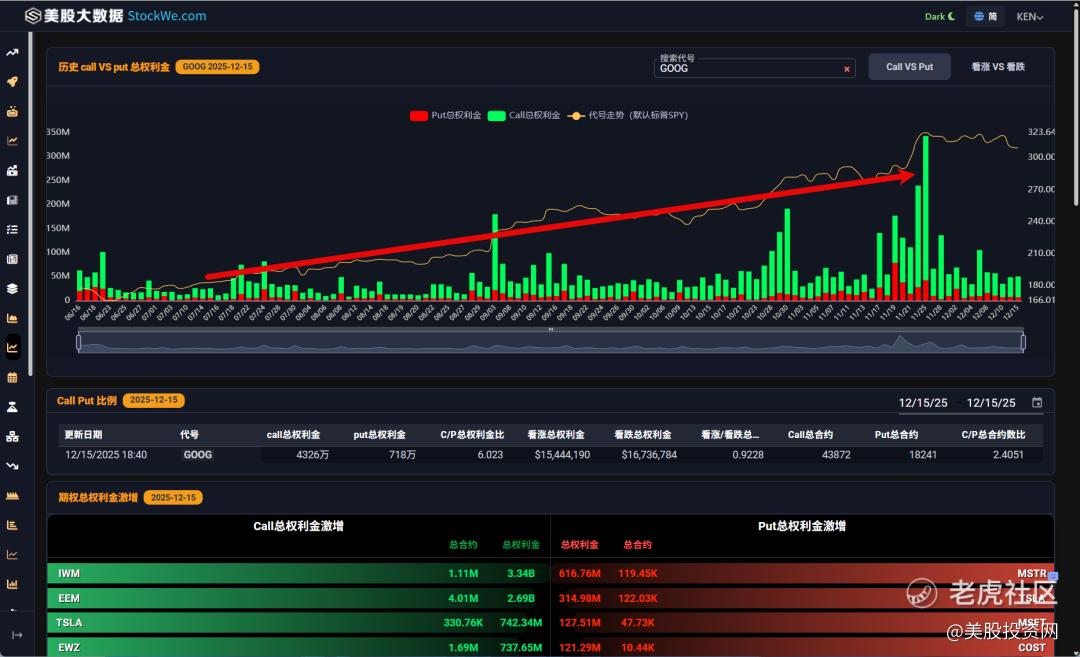The height and width of the screenshot is (657, 1080).
Task: Toggle Dark mode with moon icon
Action: [939, 17]
